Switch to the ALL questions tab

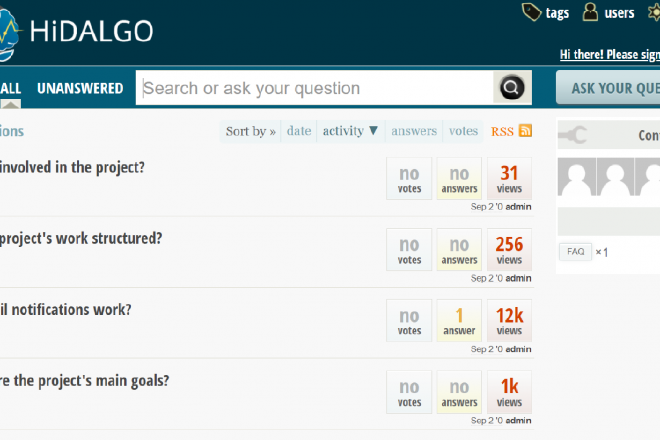point(10,88)
